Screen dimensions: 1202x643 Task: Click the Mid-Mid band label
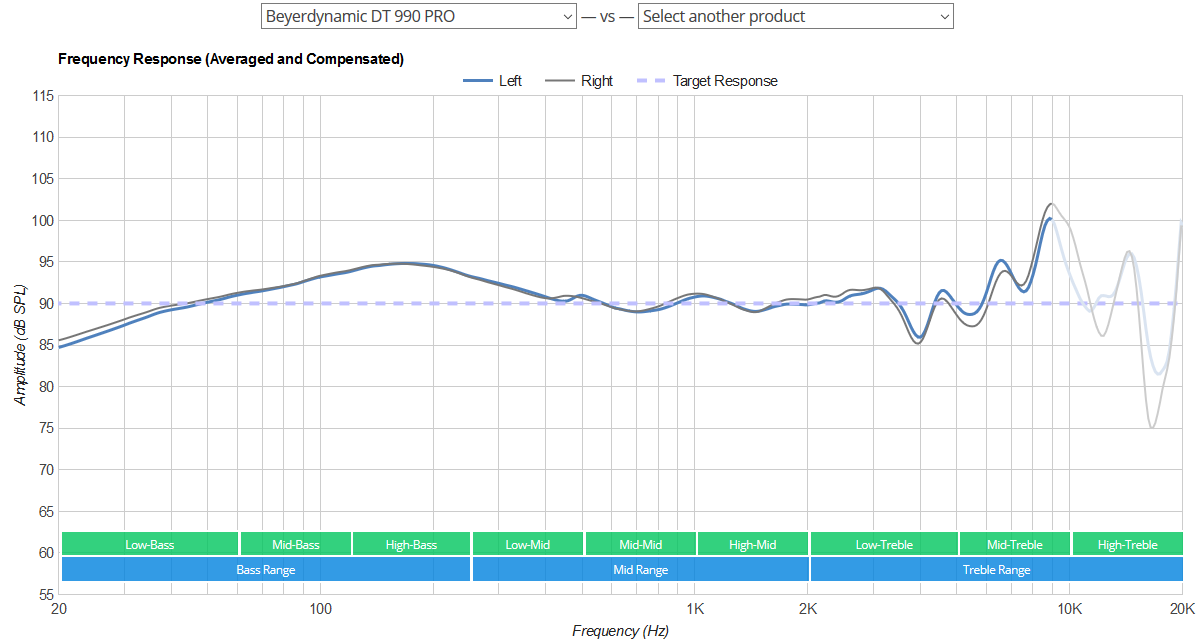pos(640,544)
